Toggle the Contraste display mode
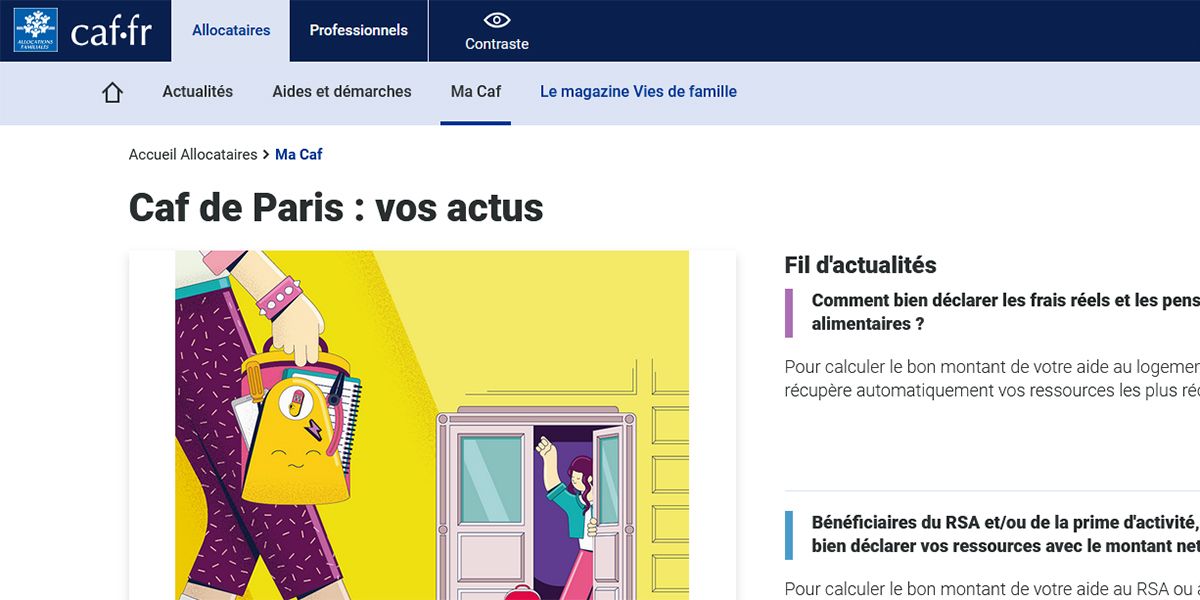This screenshot has width=1200, height=600. click(496, 31)
